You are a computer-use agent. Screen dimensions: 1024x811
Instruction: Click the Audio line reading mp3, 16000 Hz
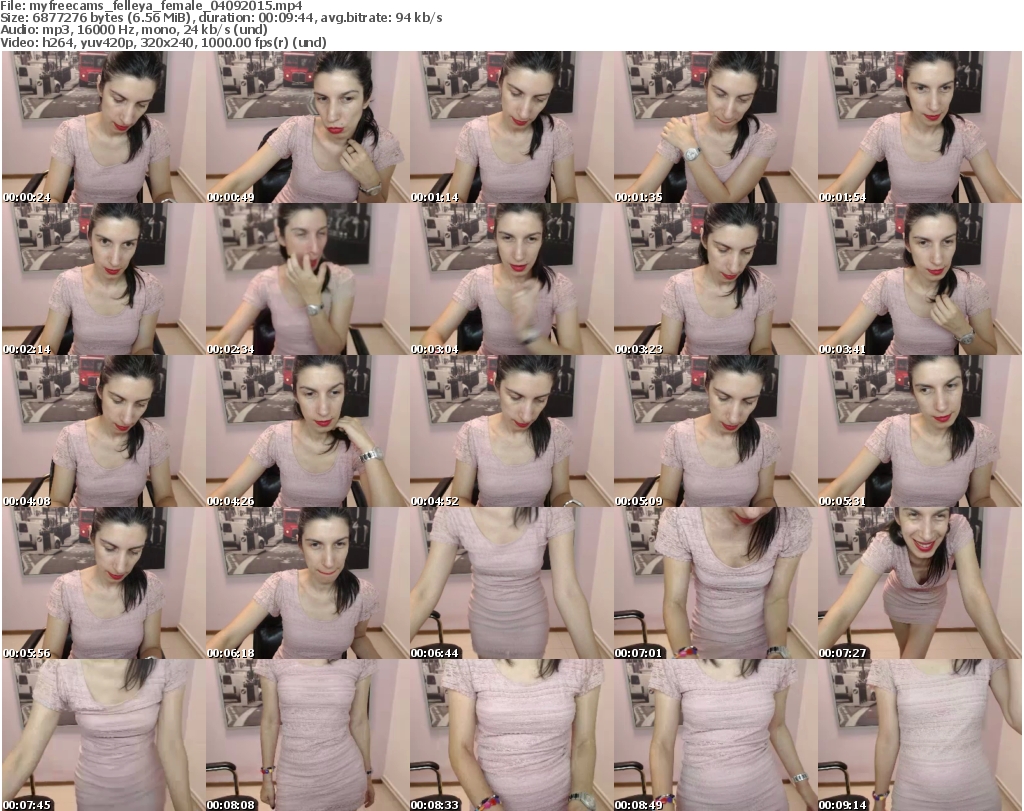click(134, 30)
